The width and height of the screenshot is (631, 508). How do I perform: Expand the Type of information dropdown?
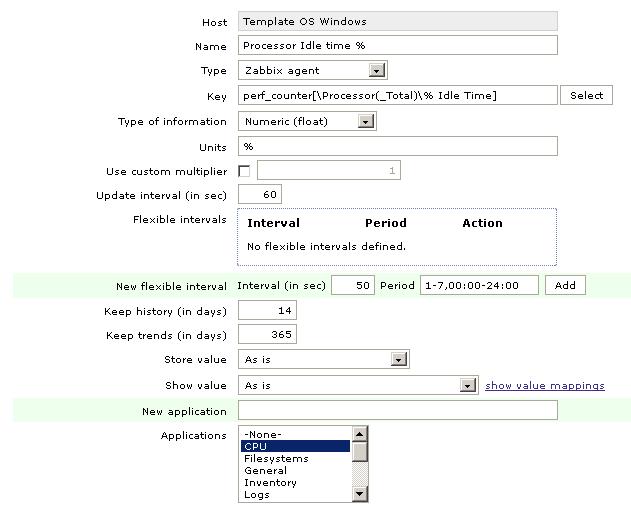pyautogui.click(x=366, y=122)
